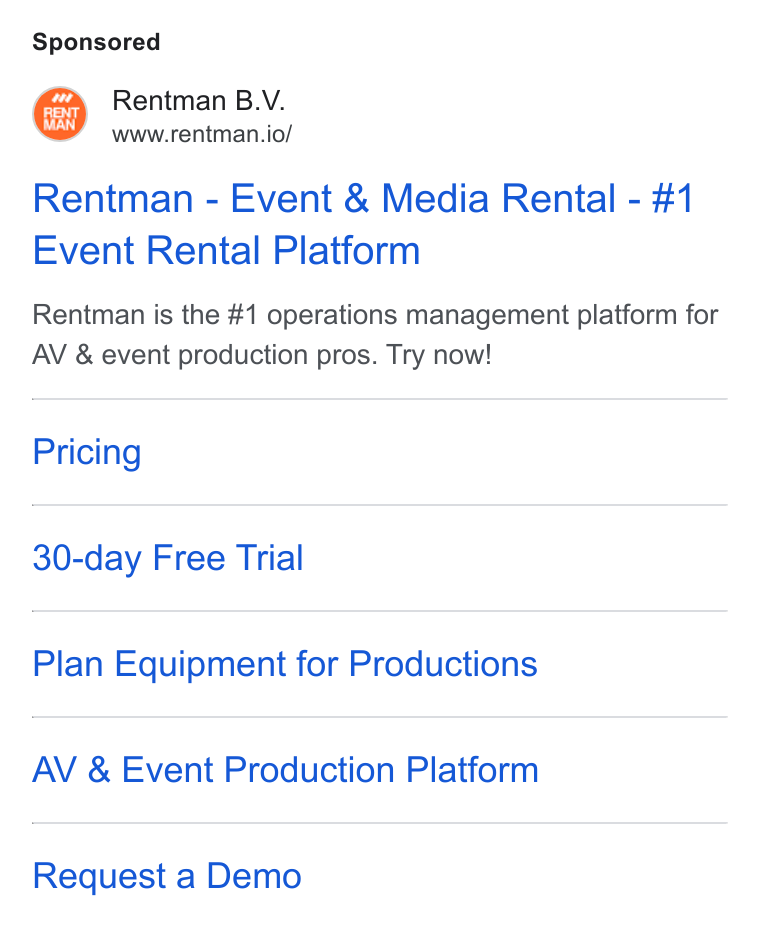Open the Rentman headline ad link
Image resolution: width=760 pixels, height=928 pixels.
point(363,224)
